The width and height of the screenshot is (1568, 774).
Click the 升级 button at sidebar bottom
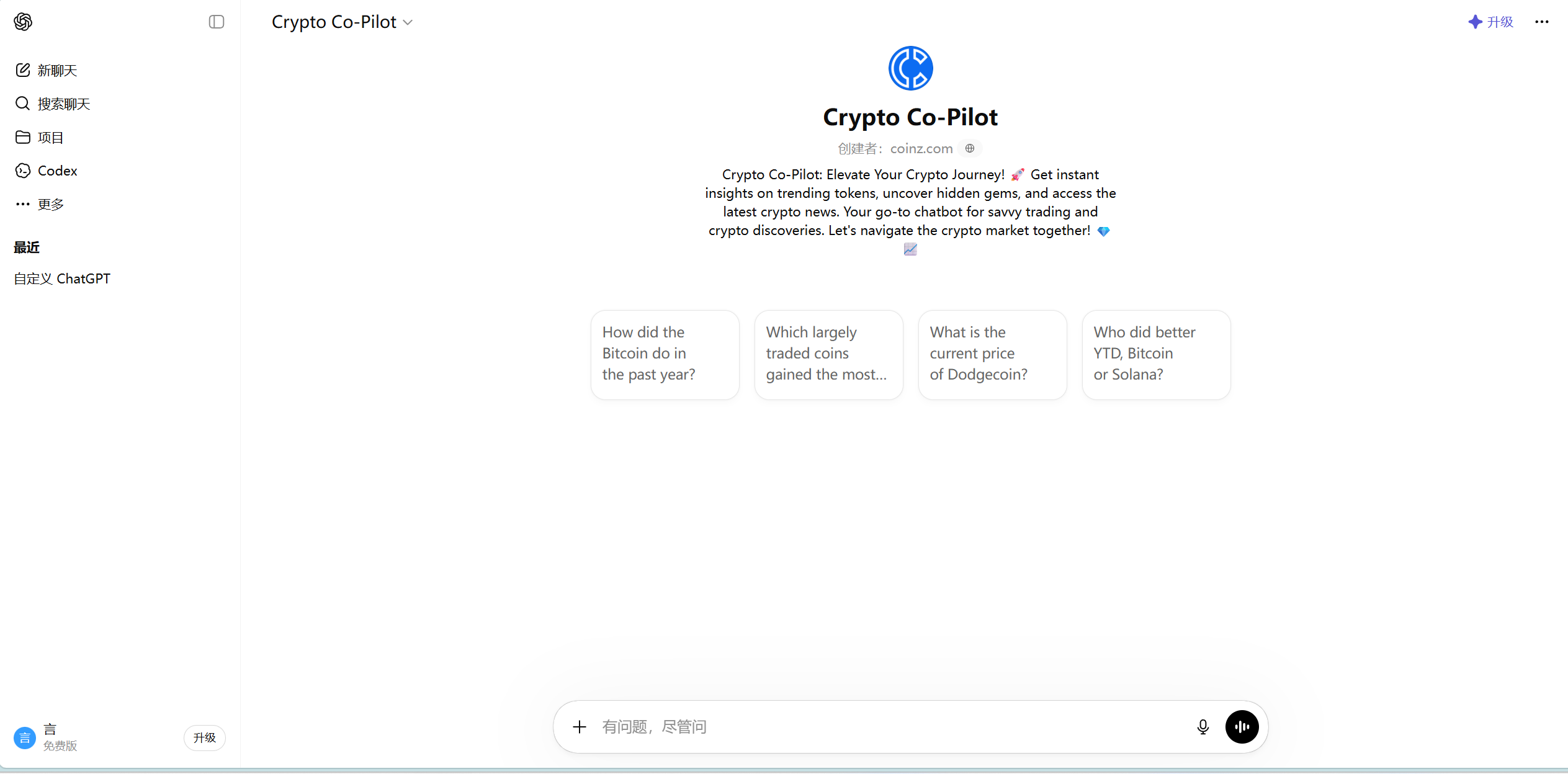click(x=204, y=738)
